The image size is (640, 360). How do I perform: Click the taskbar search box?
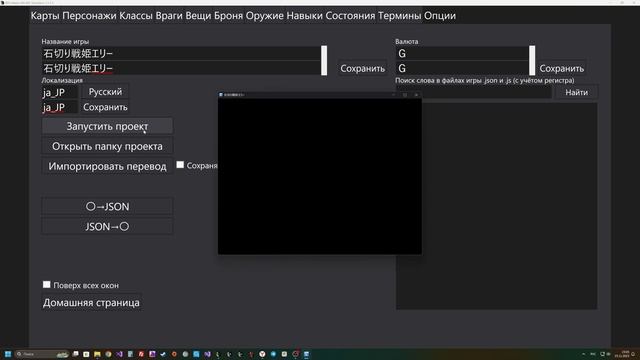coord(42,354)
